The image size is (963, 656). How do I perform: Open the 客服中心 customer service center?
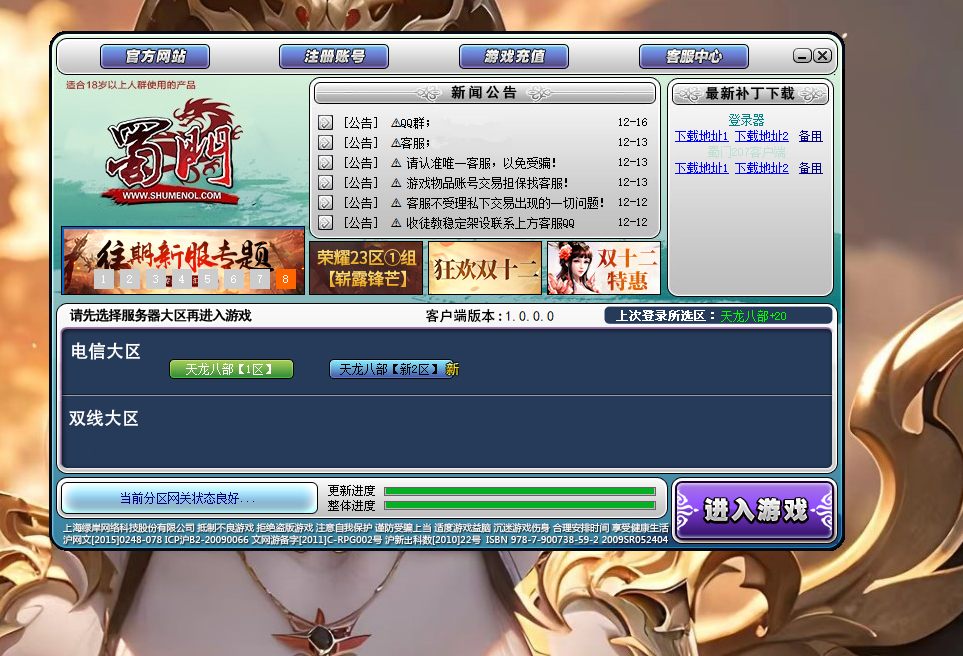693,56
